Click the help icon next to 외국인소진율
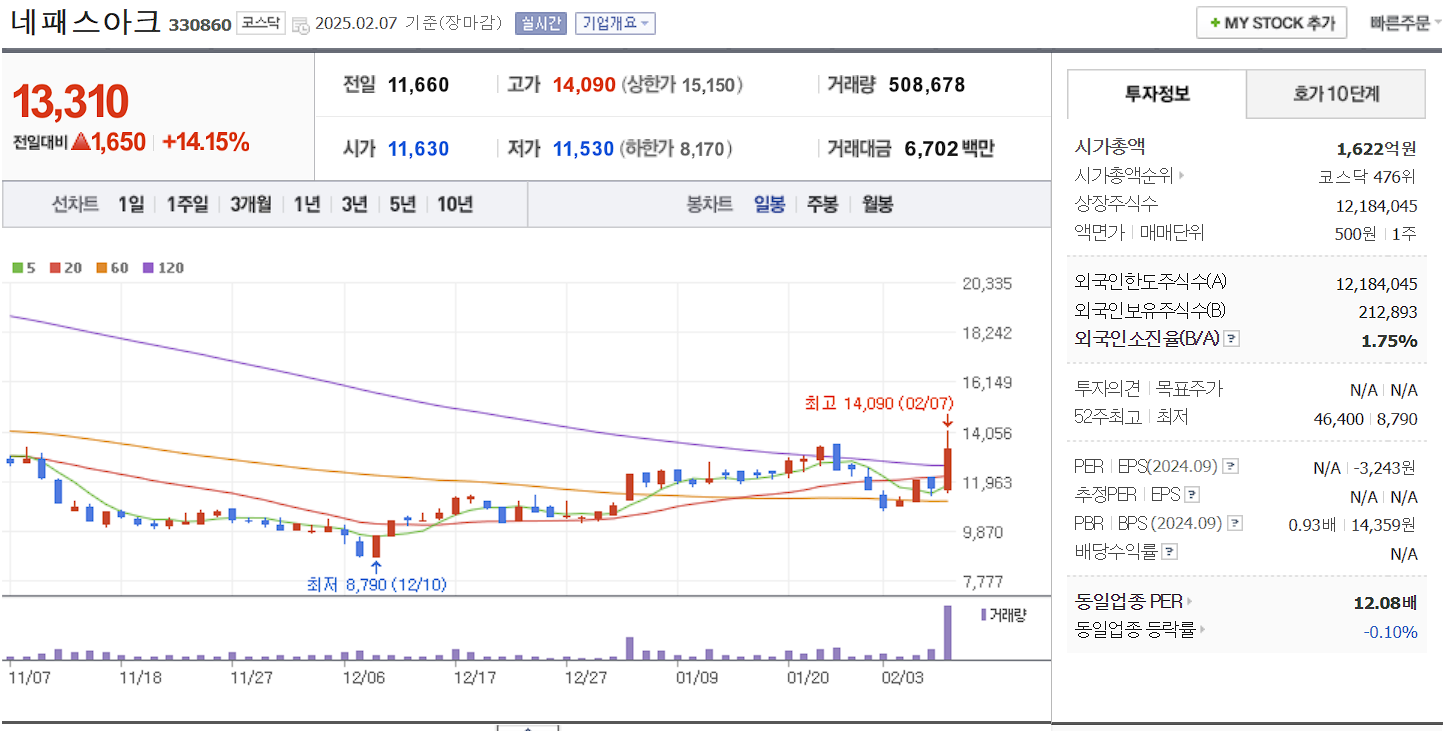This screenshot has height=731, width=1445. (x=1230, y=340)
